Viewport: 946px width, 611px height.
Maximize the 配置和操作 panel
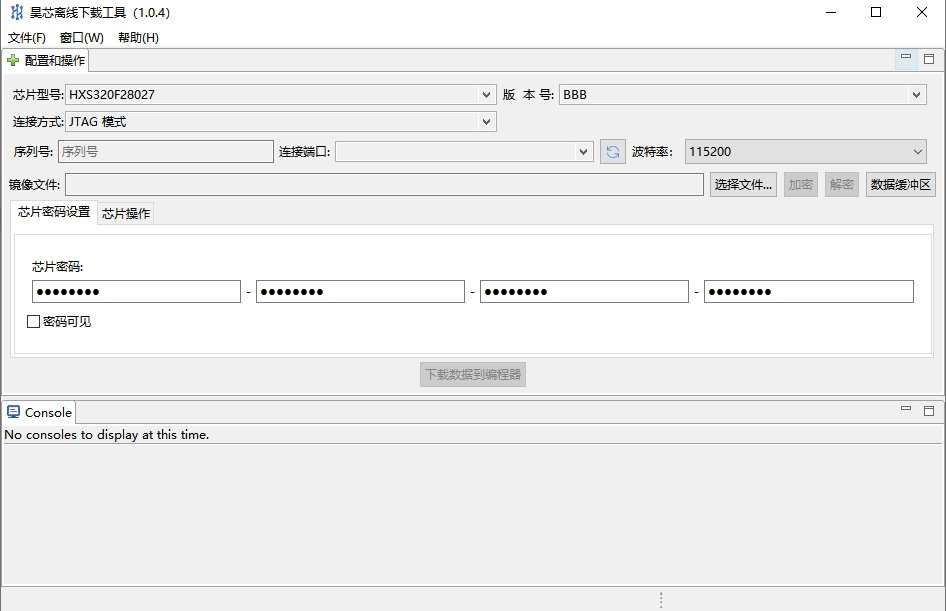pos(929,59)
